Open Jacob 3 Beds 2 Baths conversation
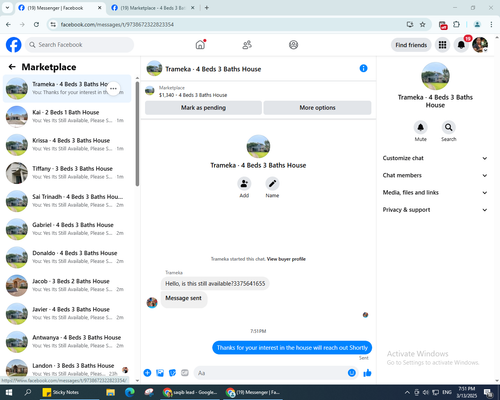The height and width of the screenshot is (400, 500). (x=67, y=285)
